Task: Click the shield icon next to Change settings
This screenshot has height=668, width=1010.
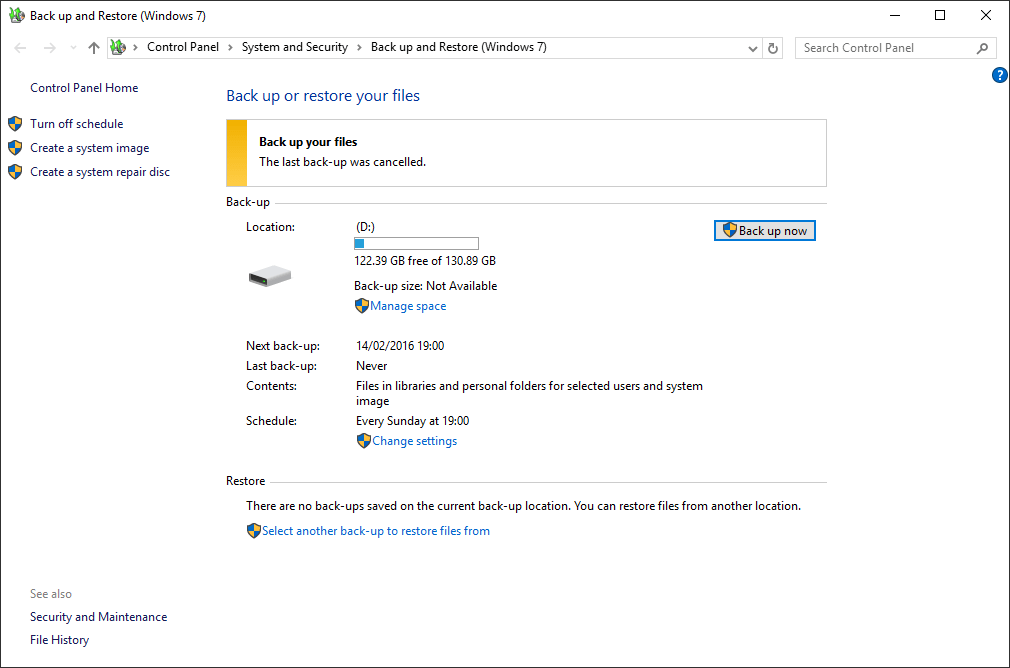Action: click(364, 441)
